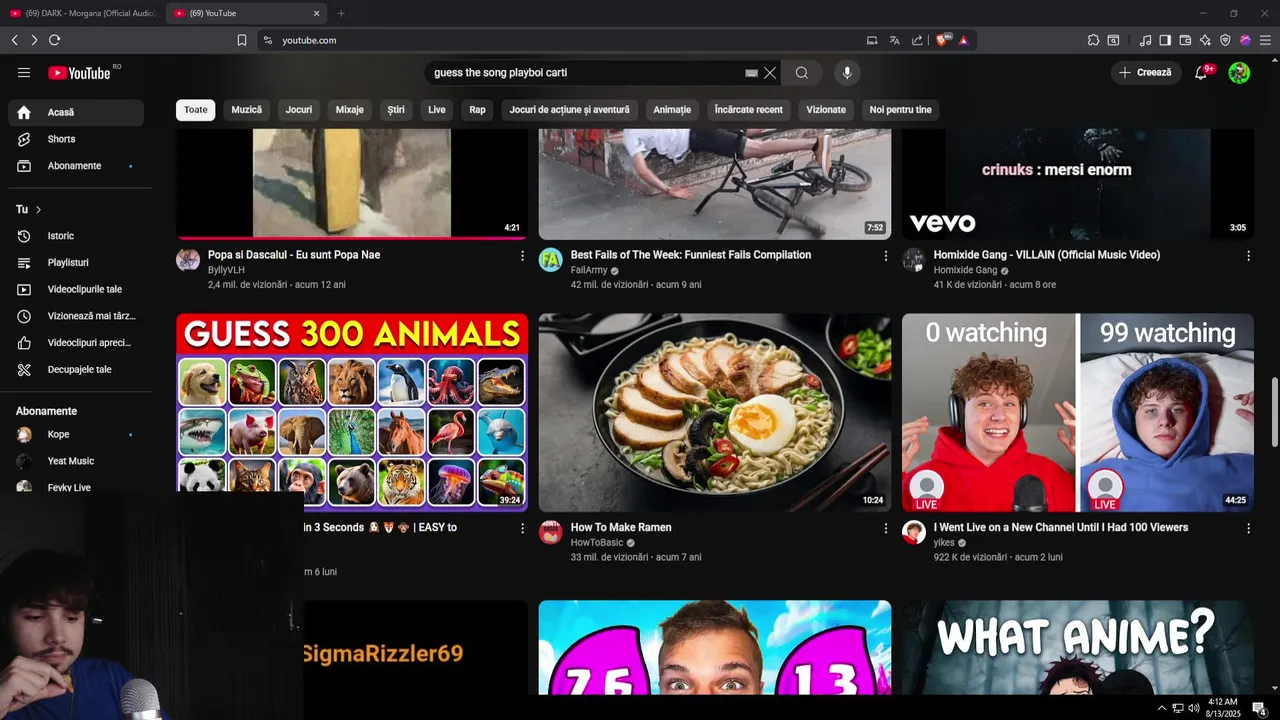Open the FailArmy channel link

tap(589, 270)
